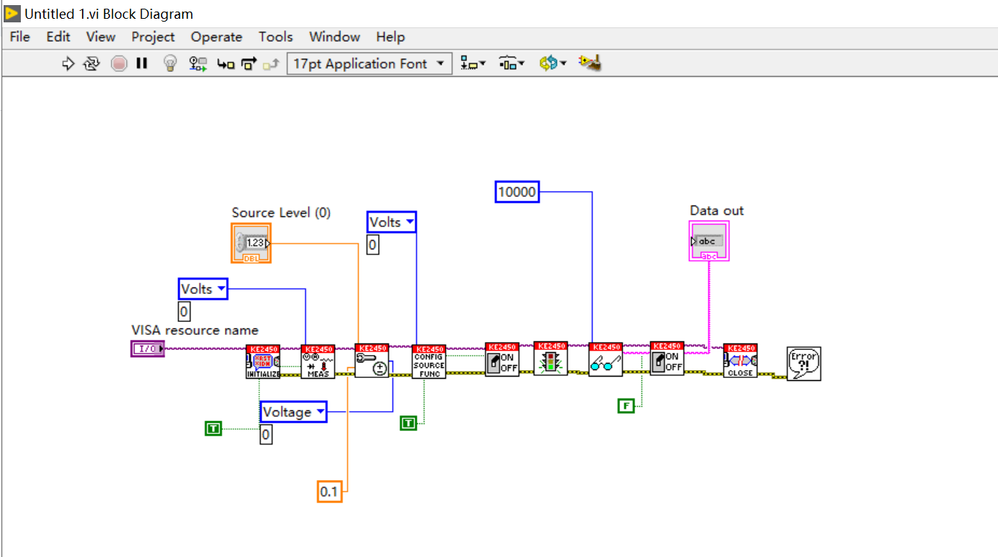Viewport: 998px width, 557px height.
Task: Click value 0 under Voltage enum
Action: click(x=266, y=435)
